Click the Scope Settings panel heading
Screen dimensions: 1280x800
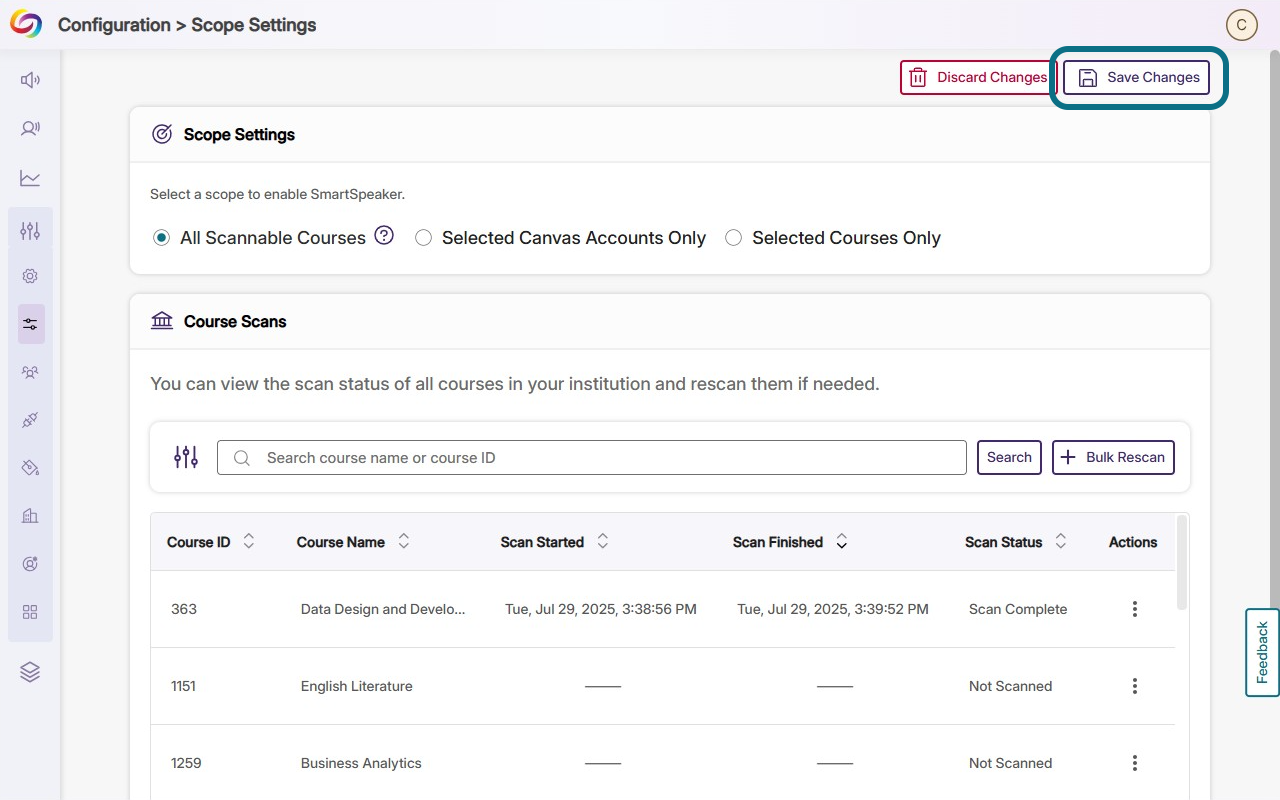pos(239,134)
